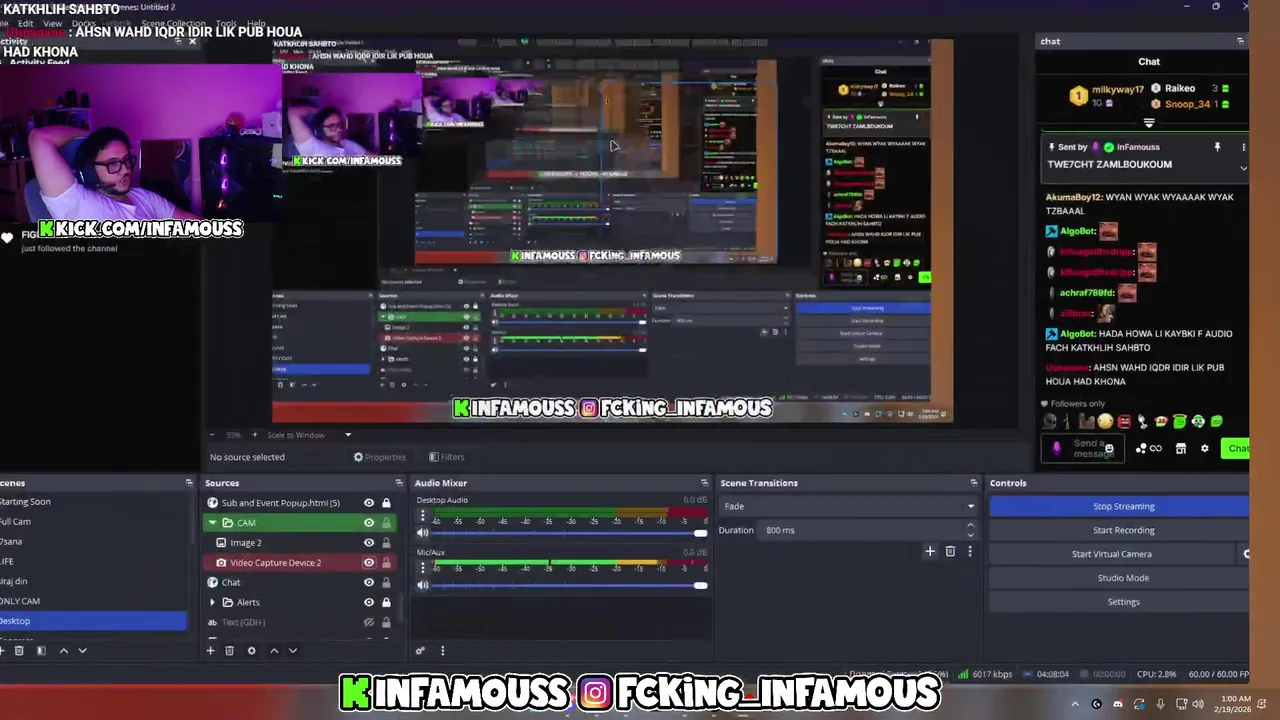Image resolution: width=1280 pixels, height=720 pixels.
Task: Hide the Alerts group
Action: [369, 602]
